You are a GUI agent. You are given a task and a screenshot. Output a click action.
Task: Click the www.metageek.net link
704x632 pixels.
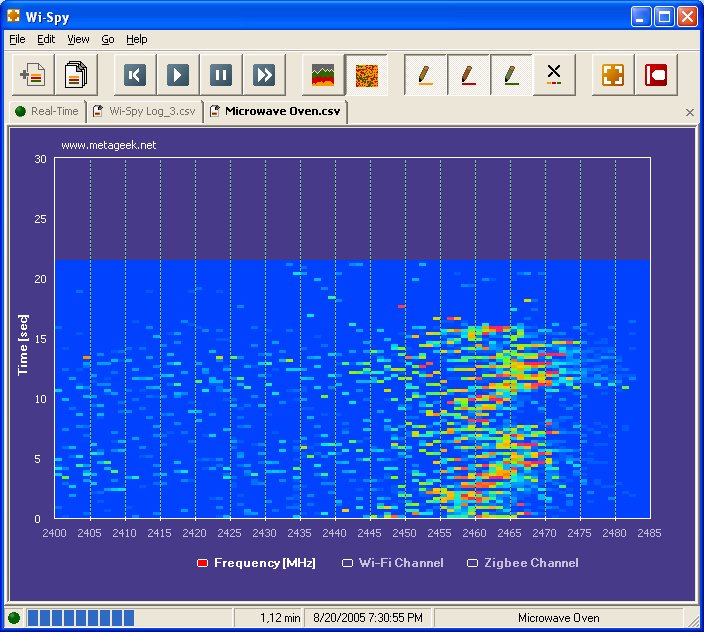(109, 145)
